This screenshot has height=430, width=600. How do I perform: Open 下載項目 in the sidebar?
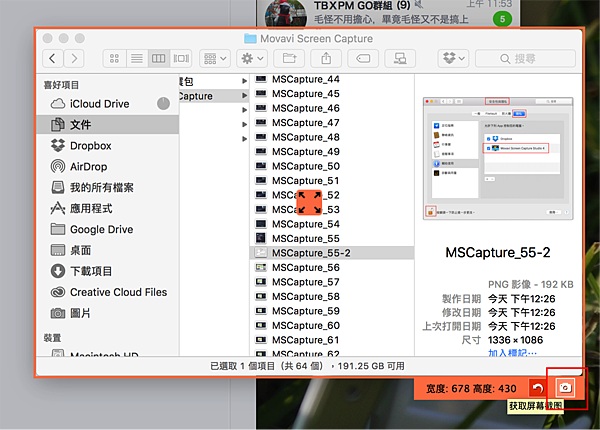108,271
